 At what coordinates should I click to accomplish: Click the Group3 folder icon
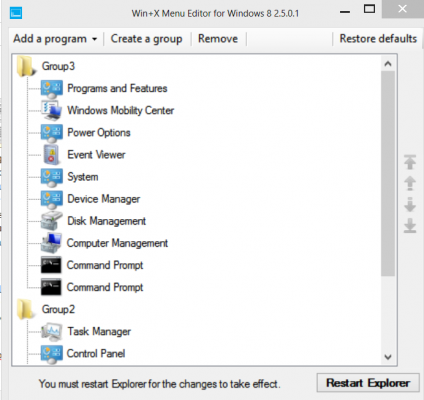(26, 66)
